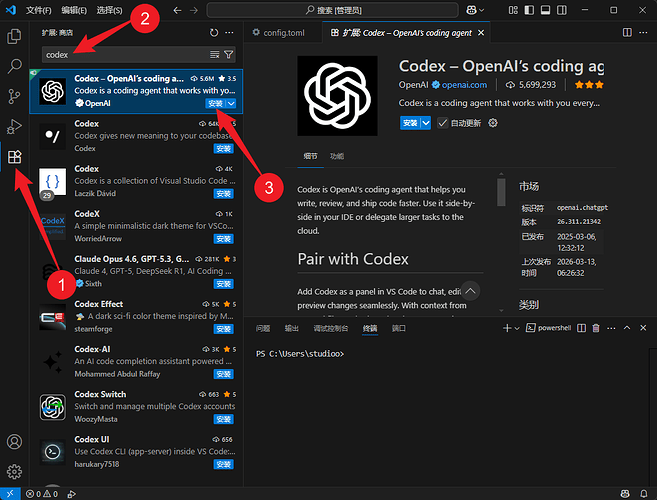Toggle secondary side bar visibility
Viewport: 657px width, 500px height.
pos(561,10)
